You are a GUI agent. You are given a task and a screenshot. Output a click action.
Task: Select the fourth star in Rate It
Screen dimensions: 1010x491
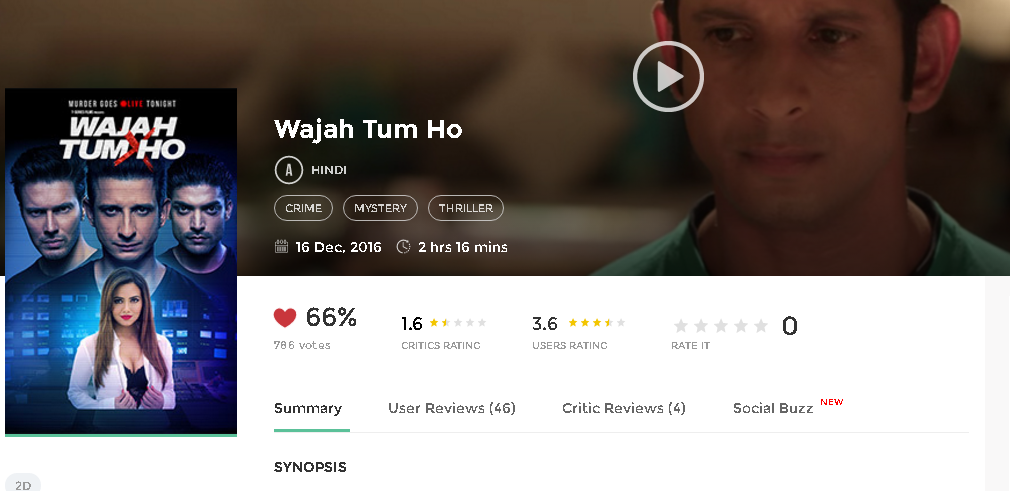pos(741,326)
